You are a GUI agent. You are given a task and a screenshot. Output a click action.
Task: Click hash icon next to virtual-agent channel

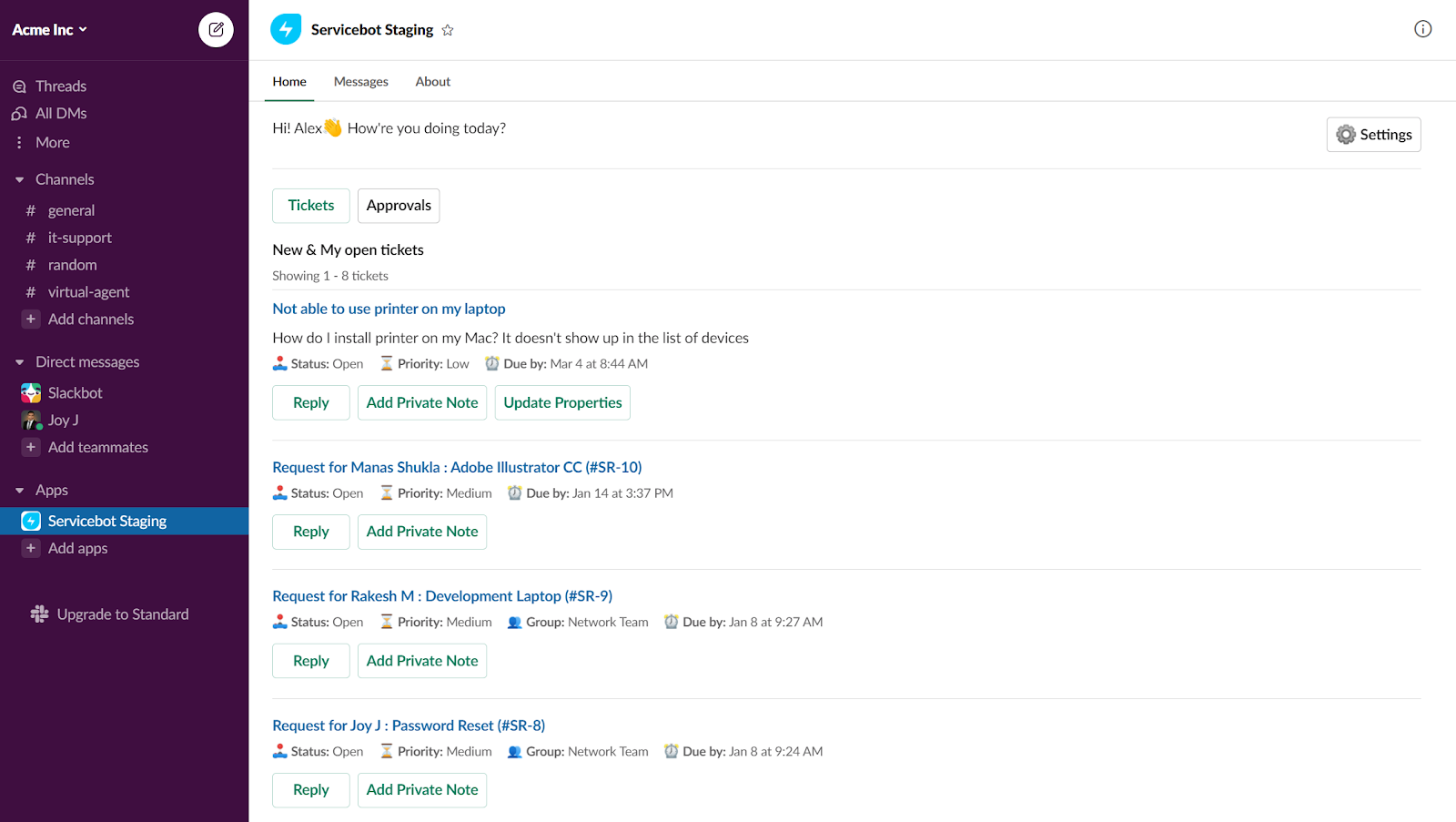31,293
